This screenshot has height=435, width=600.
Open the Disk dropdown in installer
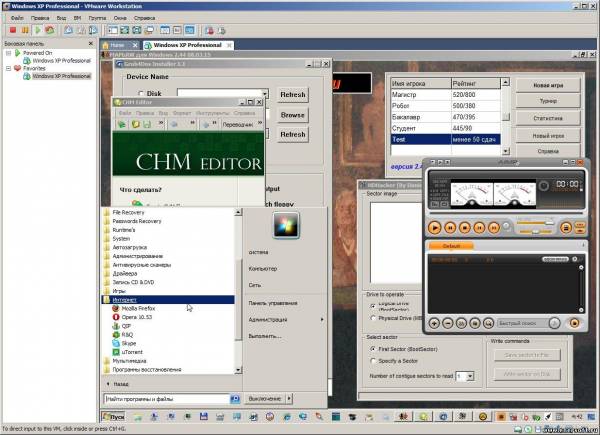click(x=264, y=94)
